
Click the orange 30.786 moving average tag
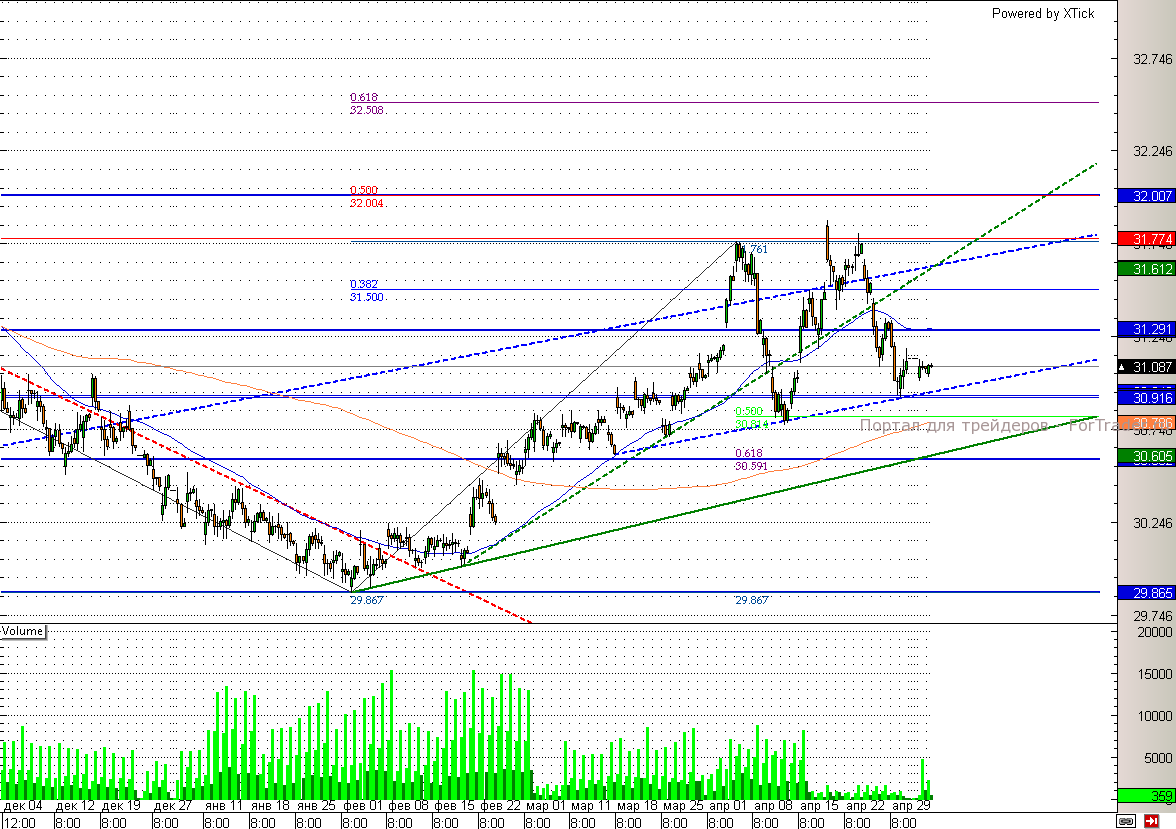tap(1145, 423)
